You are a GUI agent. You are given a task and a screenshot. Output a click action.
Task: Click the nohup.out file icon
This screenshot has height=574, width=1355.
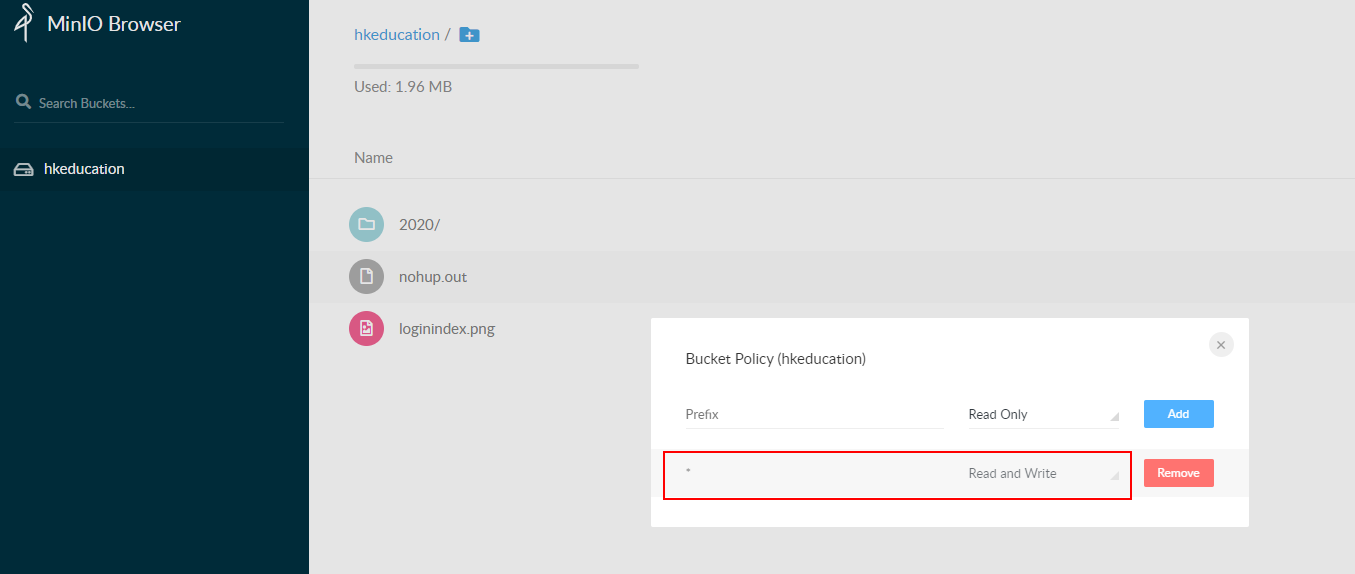pyautogui.click(x=366, y=276)
